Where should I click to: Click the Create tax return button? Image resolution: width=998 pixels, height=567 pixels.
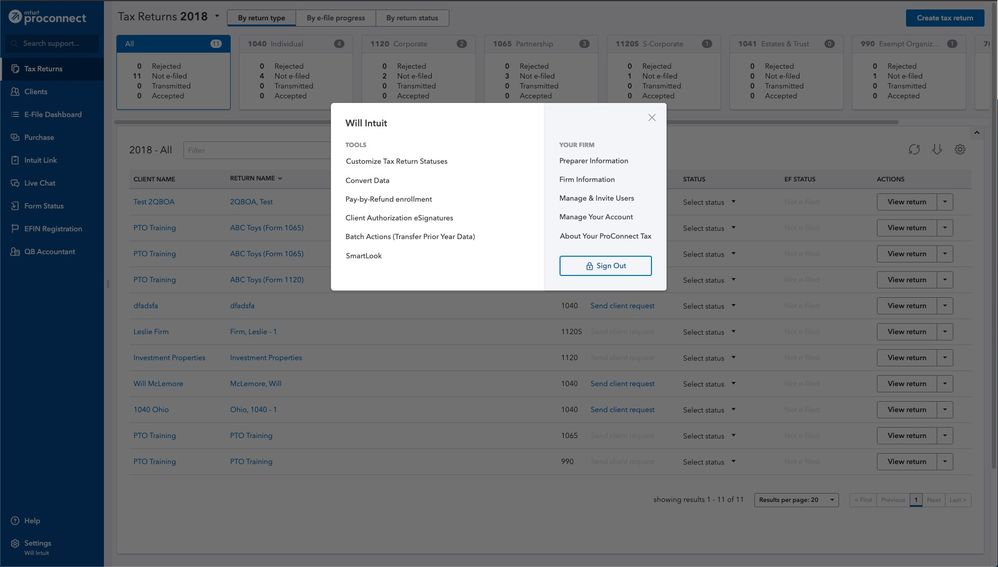click(944, 18)
